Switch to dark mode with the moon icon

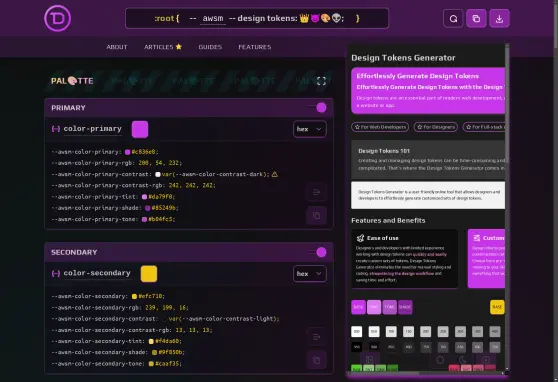click(x=463, y=360)
